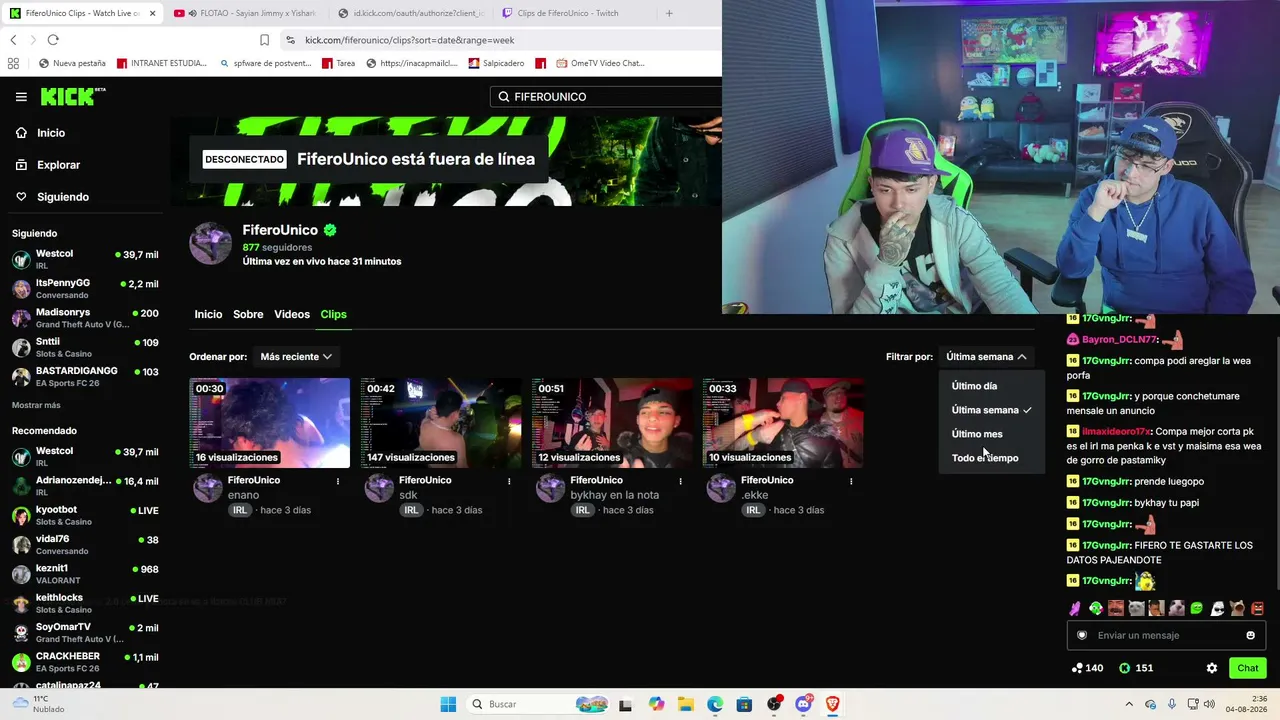Open site settings icon beside the URL
This screenshot has height=720, width=1280.
290,40
